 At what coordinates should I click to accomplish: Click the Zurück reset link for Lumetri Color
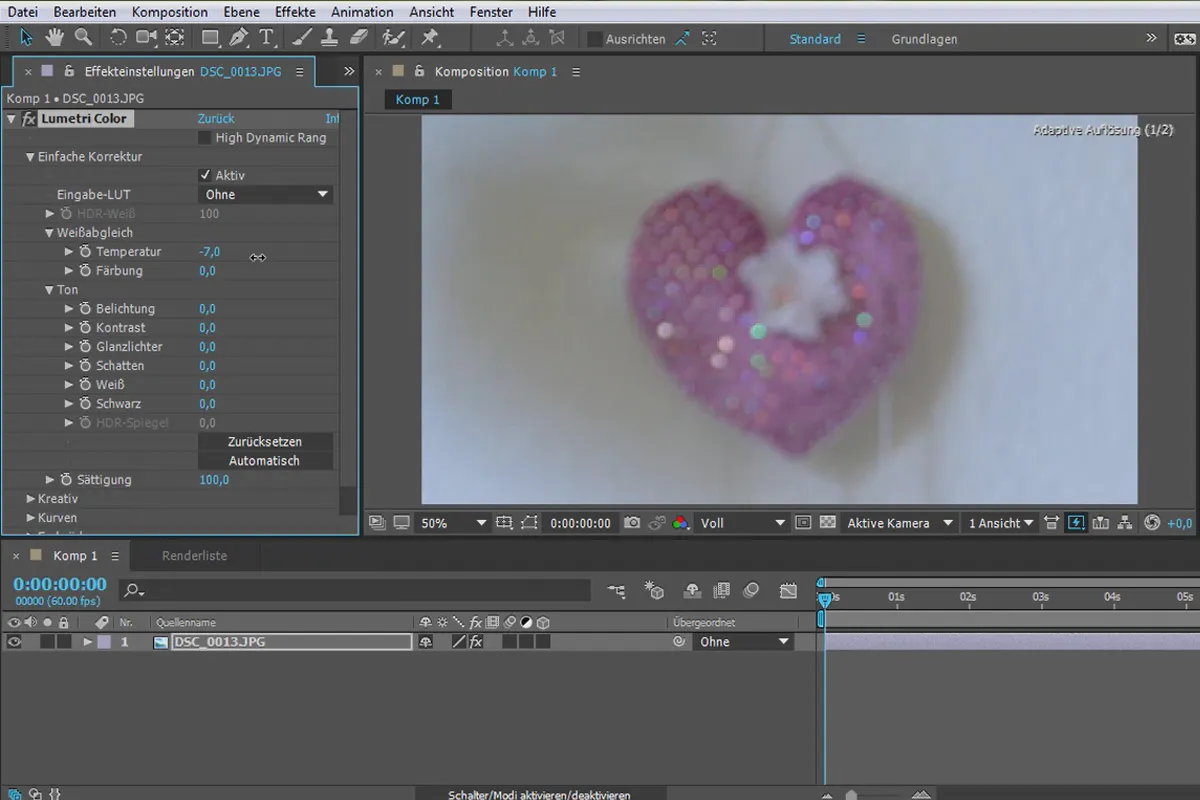[216, 119]
